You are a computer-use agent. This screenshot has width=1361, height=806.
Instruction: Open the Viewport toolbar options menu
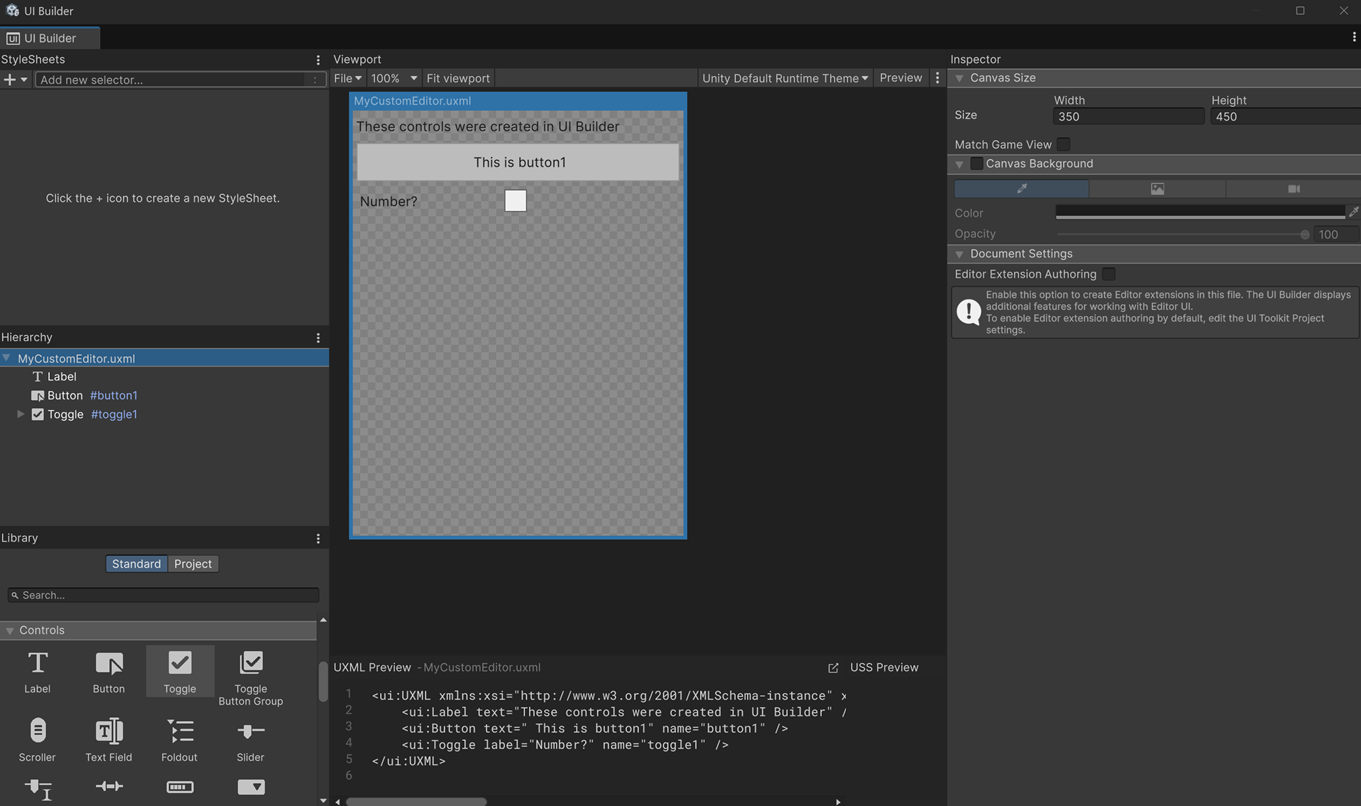937,78
